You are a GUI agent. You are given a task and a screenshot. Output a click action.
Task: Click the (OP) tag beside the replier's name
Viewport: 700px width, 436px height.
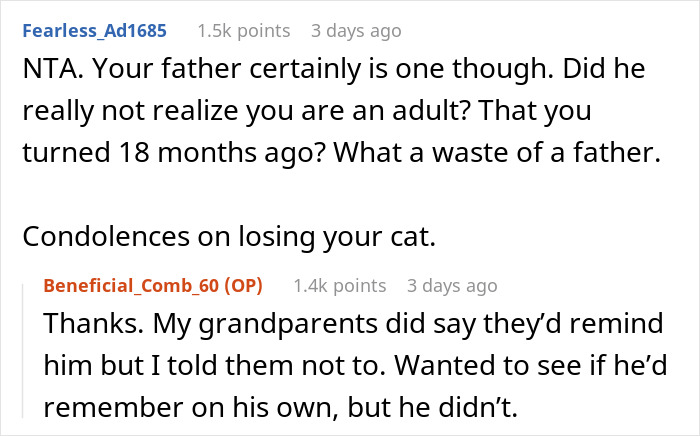coord(241,286)
